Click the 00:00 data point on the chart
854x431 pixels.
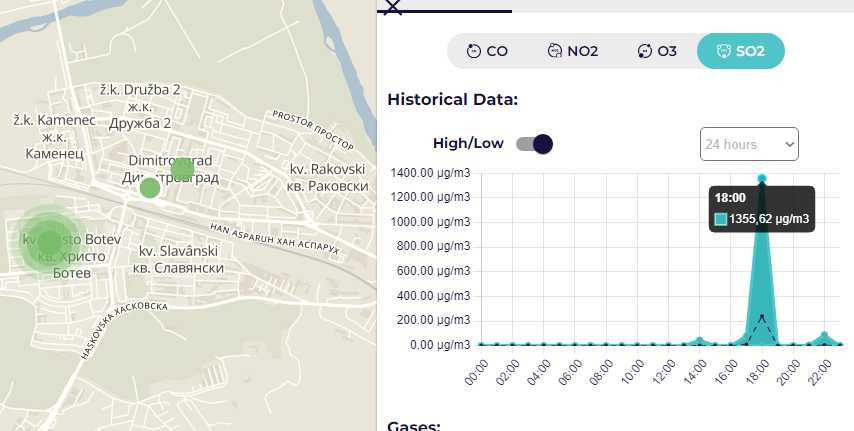[481, 344]
